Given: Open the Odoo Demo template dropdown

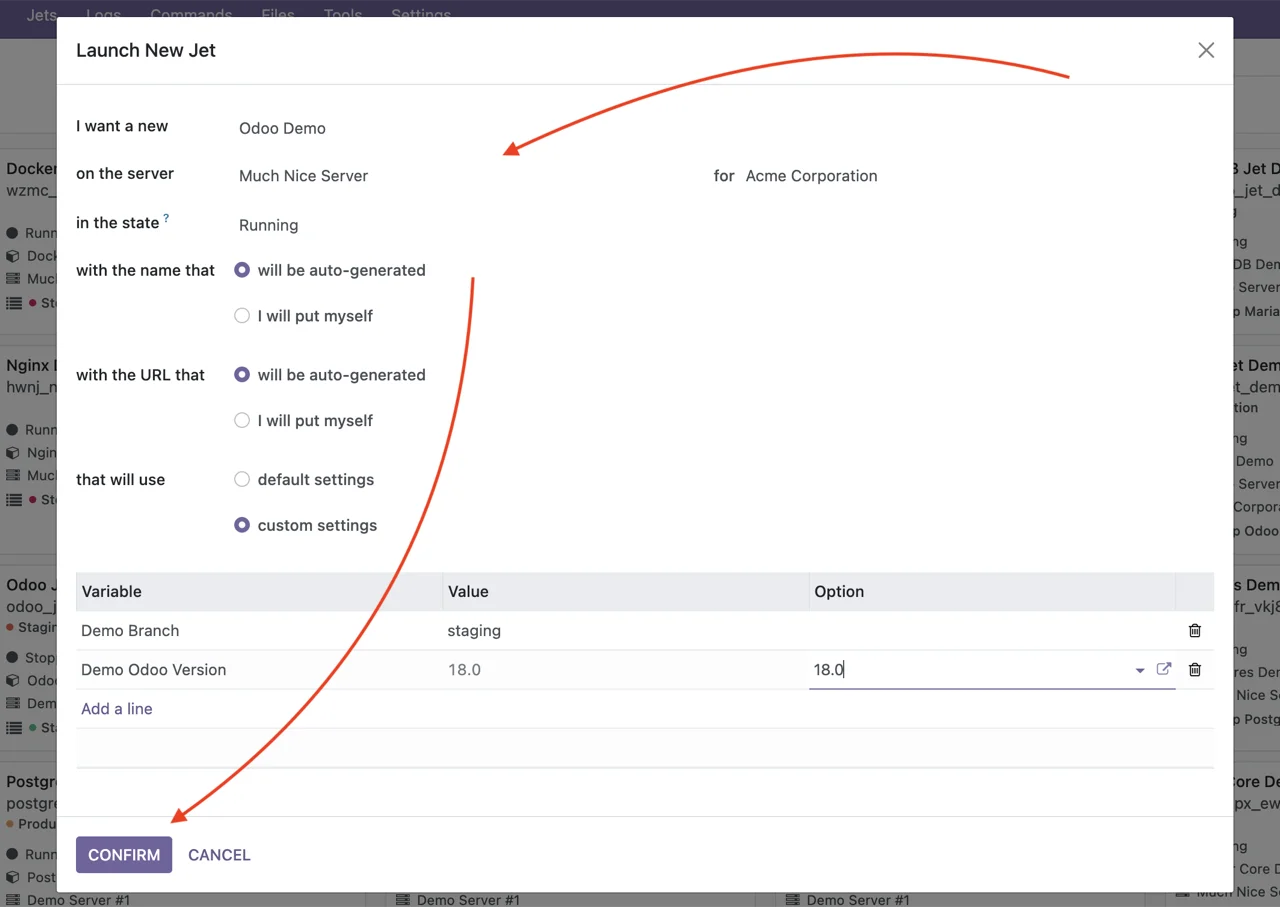Looking at the screenshot, I should 282,128.
